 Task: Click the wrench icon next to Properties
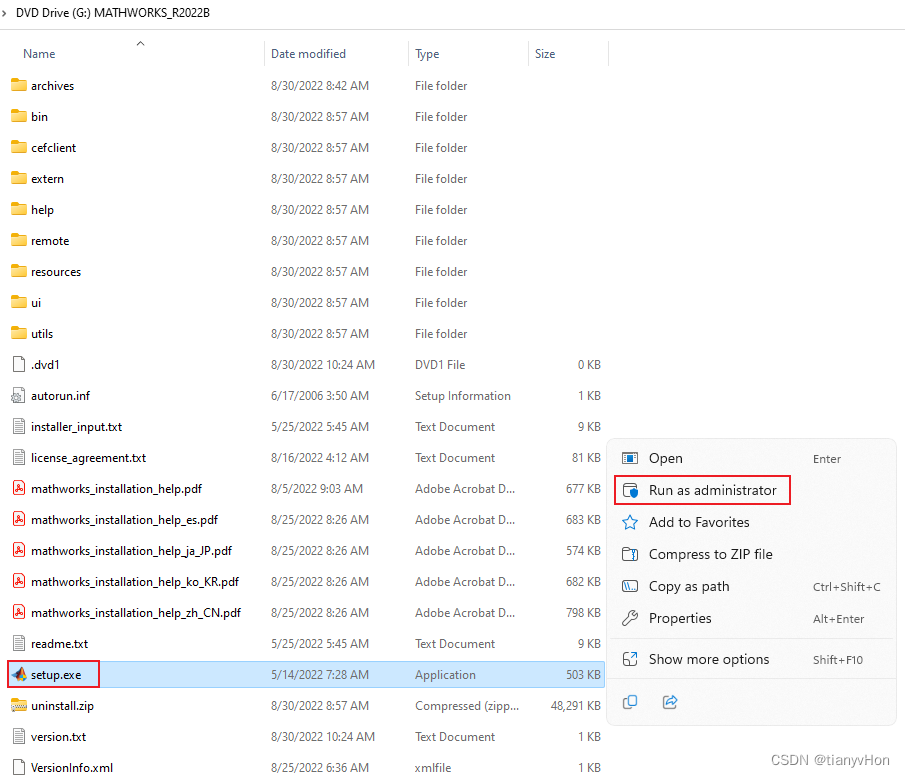click(x=630, y=618)
